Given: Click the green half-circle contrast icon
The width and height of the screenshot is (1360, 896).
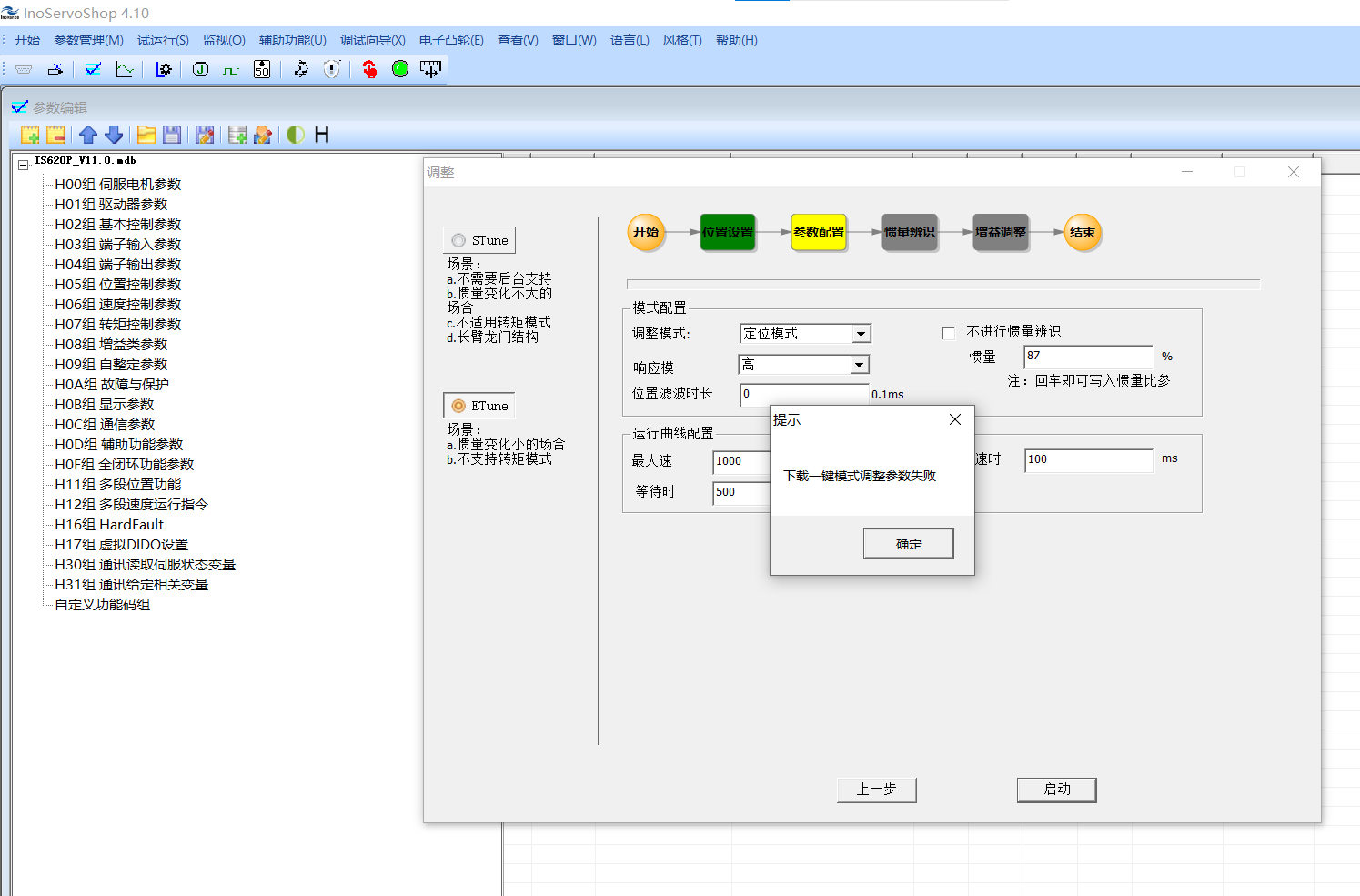Looking at the screenshot, I should tap(296, 135).
